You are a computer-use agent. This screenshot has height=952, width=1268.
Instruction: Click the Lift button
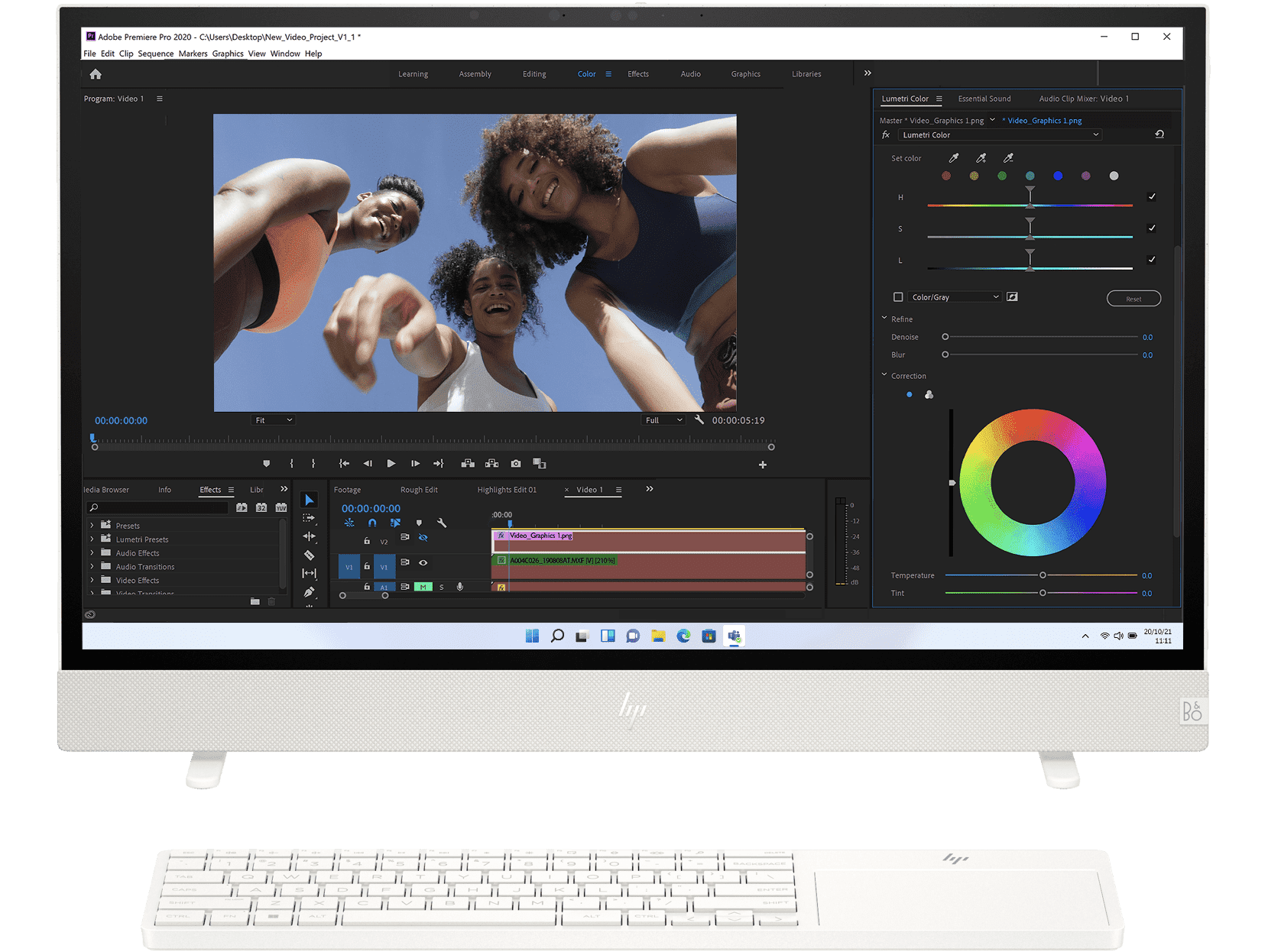pos(468,464)
